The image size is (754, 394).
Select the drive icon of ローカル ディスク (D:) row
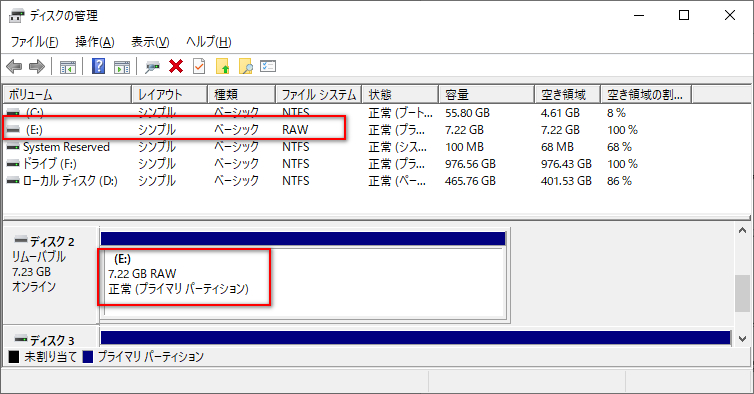click(x=13, y=181)
